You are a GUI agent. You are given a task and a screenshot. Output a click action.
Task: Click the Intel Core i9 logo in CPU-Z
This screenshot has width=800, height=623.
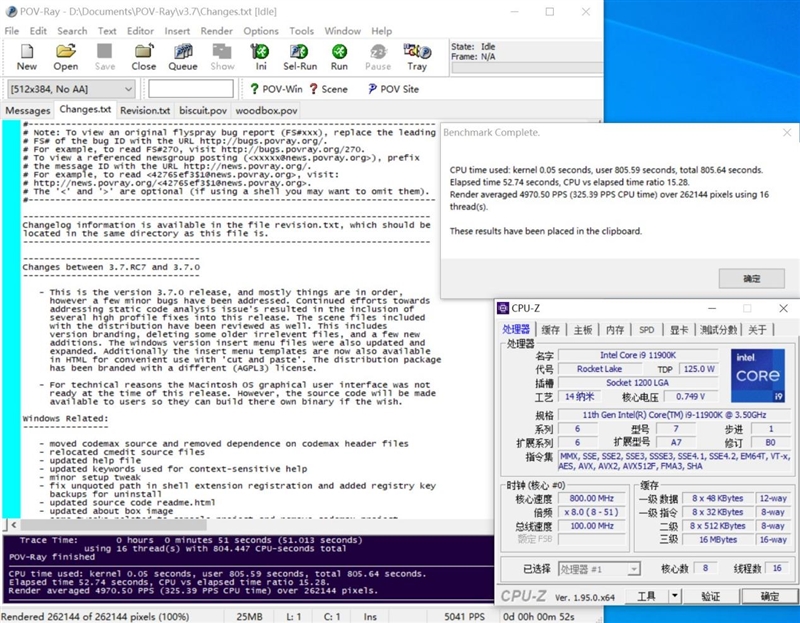(758, 376)
